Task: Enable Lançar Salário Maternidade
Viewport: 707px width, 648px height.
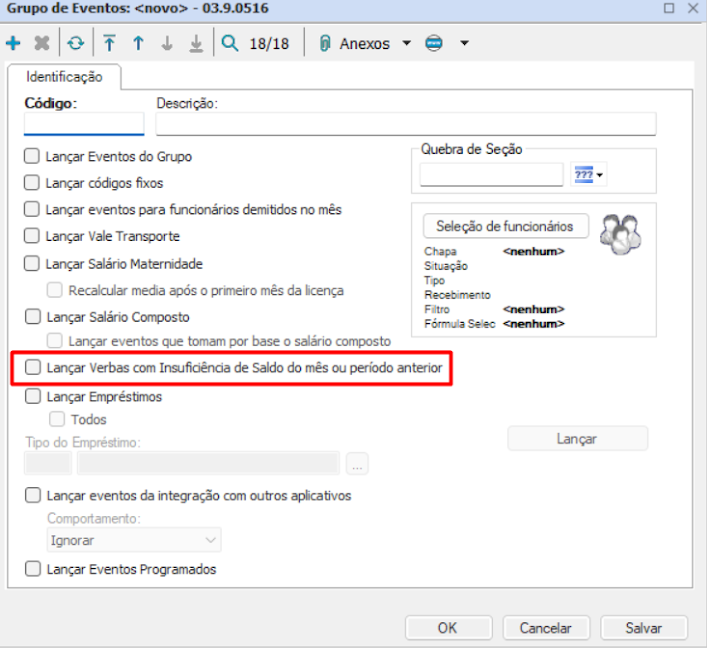Action: (x=32, y=264)
